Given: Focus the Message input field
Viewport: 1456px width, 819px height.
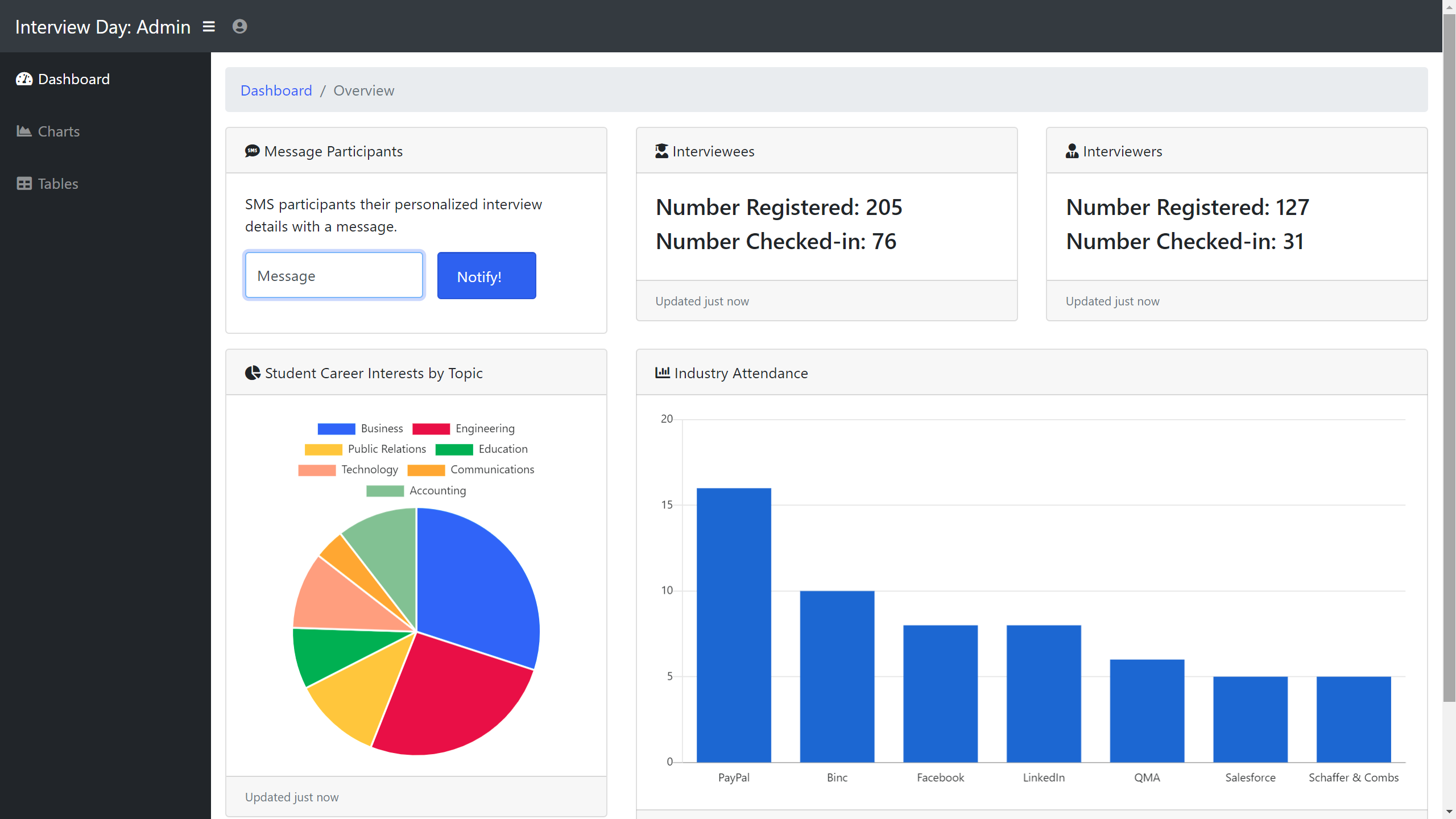Looking at the screenshot, I should coord(334,276).
